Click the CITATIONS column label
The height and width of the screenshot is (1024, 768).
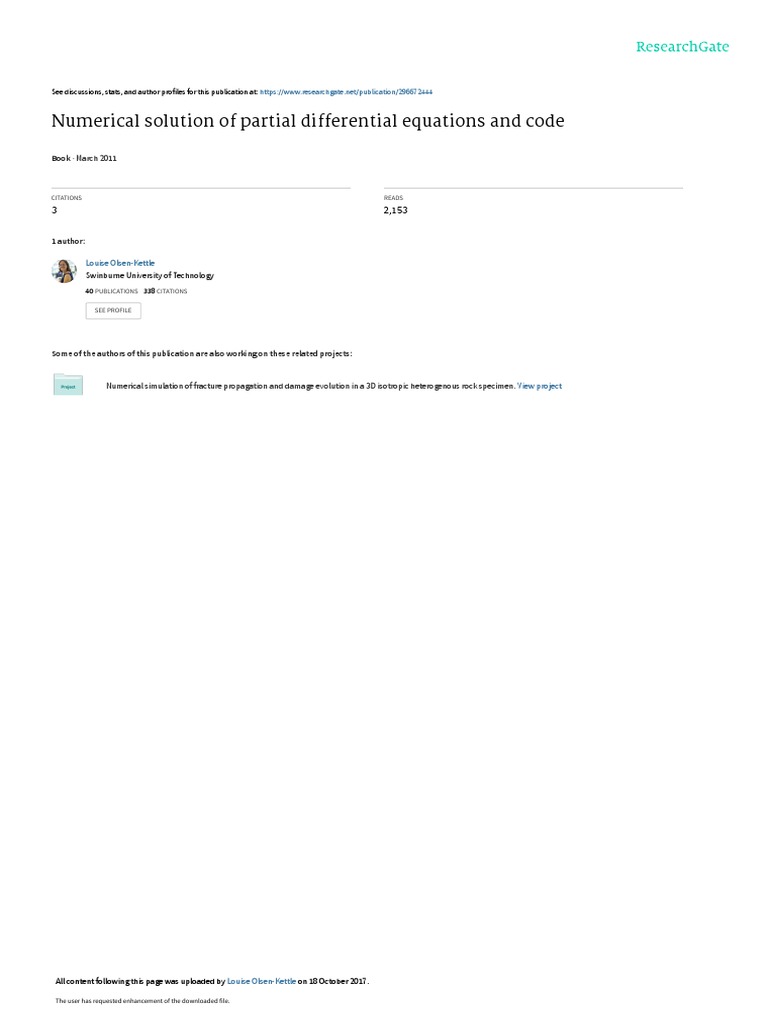coord(67,198)
